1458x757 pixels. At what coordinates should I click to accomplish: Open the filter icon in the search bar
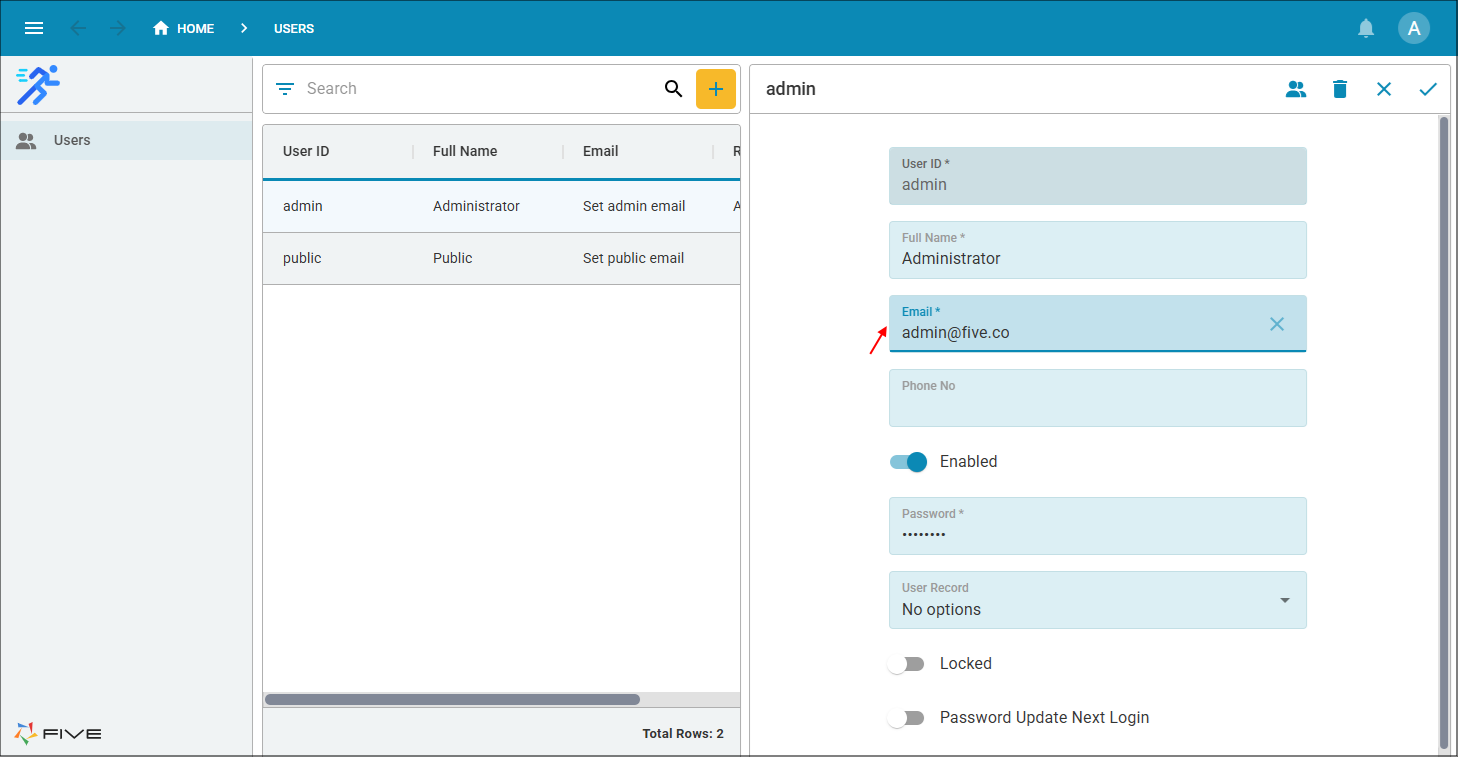(x=284, y=88)
